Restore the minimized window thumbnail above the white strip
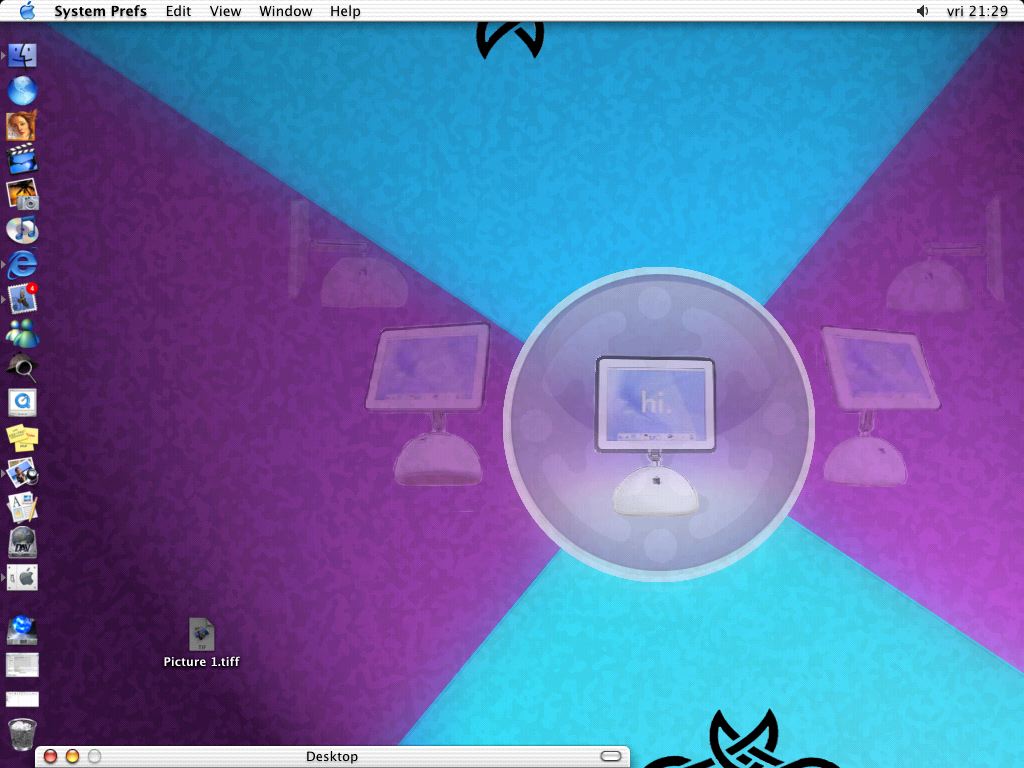Image resolution: width=1024 pixels, height=768 pixels. [22, 665]
